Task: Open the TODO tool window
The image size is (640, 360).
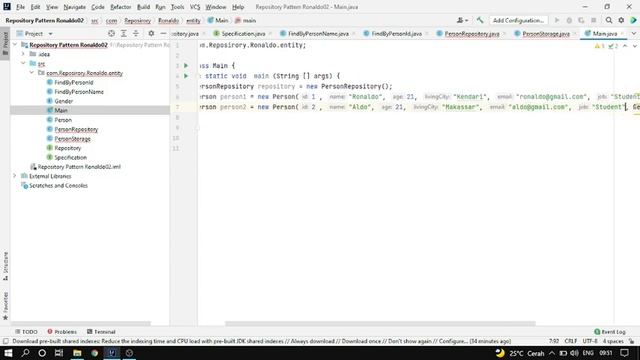Action: pyautogui.click(x=26, y=332)
